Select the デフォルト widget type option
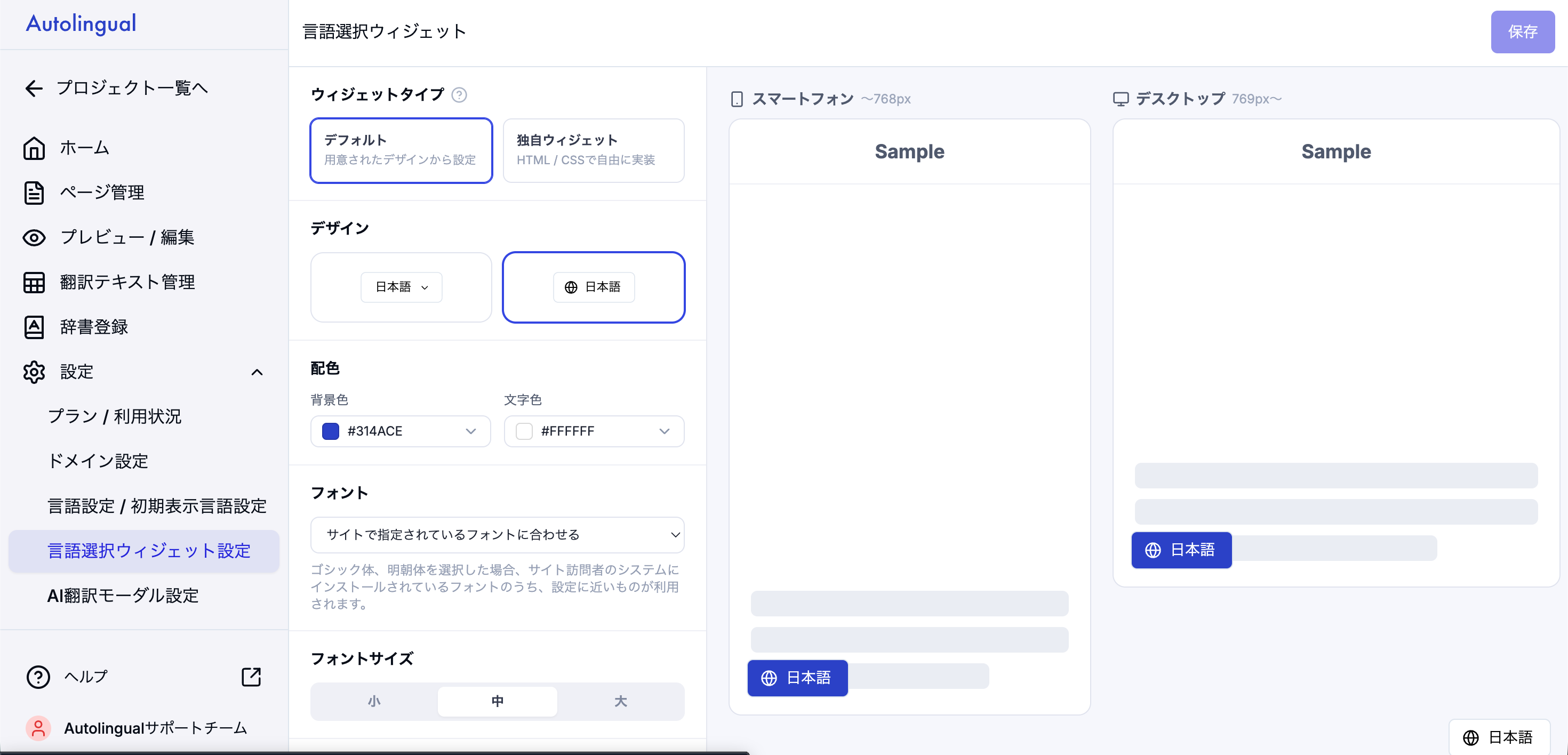Image resolution: width=1568 pixels, height=755 pixels. click(x=401, y=150)
